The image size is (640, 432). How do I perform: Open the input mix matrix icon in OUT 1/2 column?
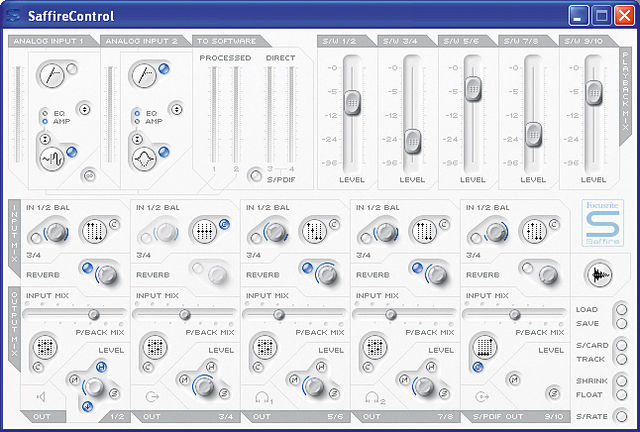[94, 231]
